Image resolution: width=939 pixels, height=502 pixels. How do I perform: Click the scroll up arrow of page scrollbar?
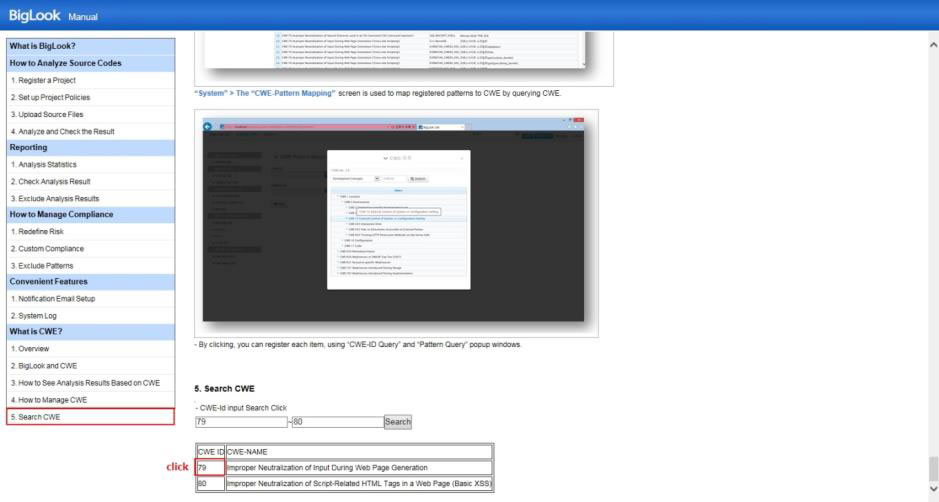(x=933, y=45)
